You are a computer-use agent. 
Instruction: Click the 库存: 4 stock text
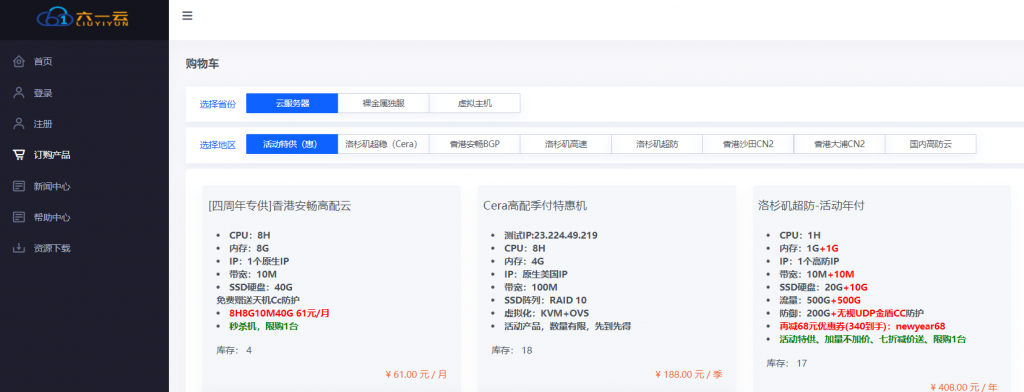234,350
